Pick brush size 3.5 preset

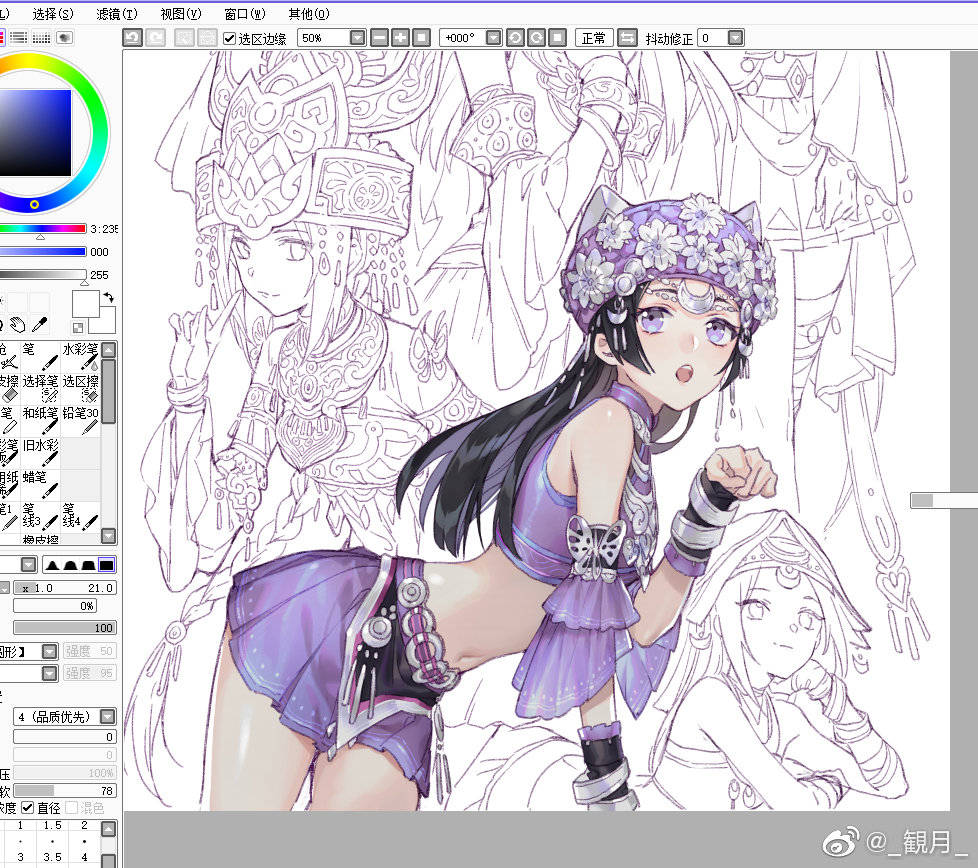click(x=52, y=857)
